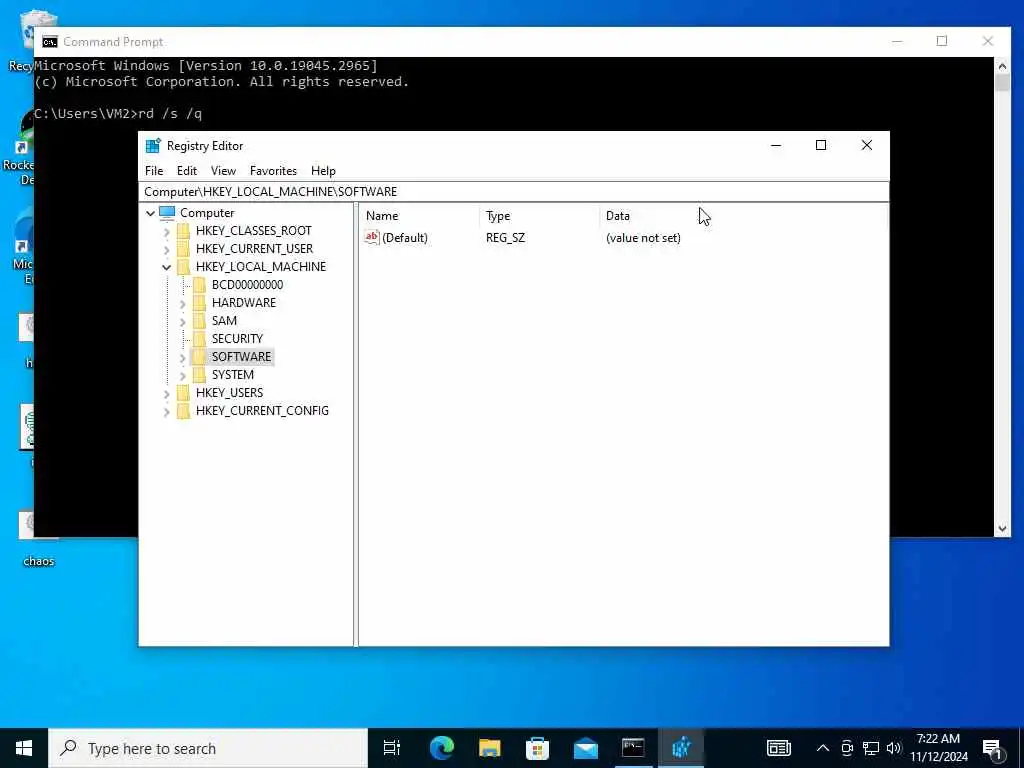Click the Registry Editor taskbar button
Screen dimensions: 1024x768
681,748
